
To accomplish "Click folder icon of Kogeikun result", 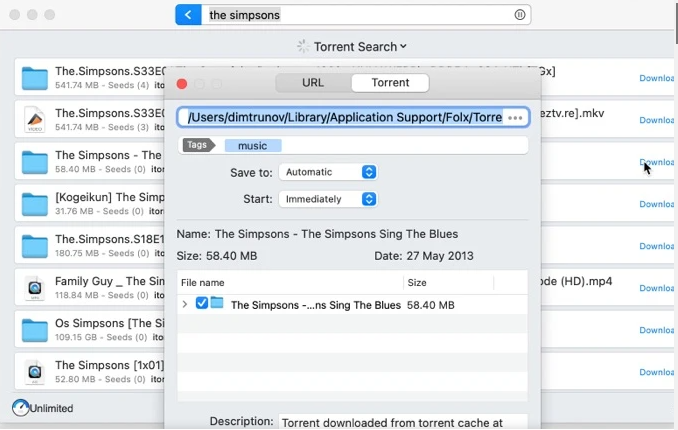I will (x=35, y=204).
